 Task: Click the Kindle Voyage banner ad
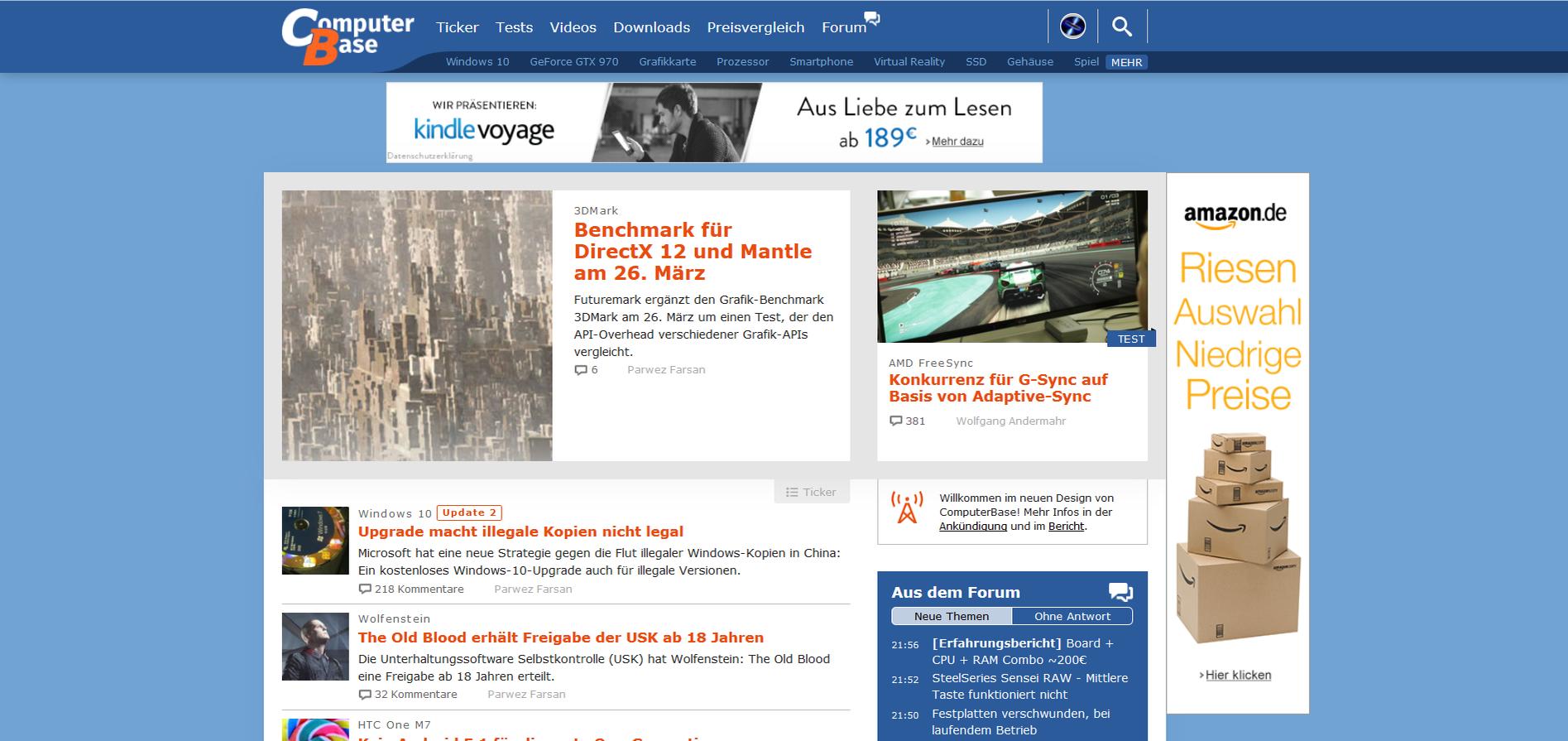pyautogui.click(x=714, y=123)
